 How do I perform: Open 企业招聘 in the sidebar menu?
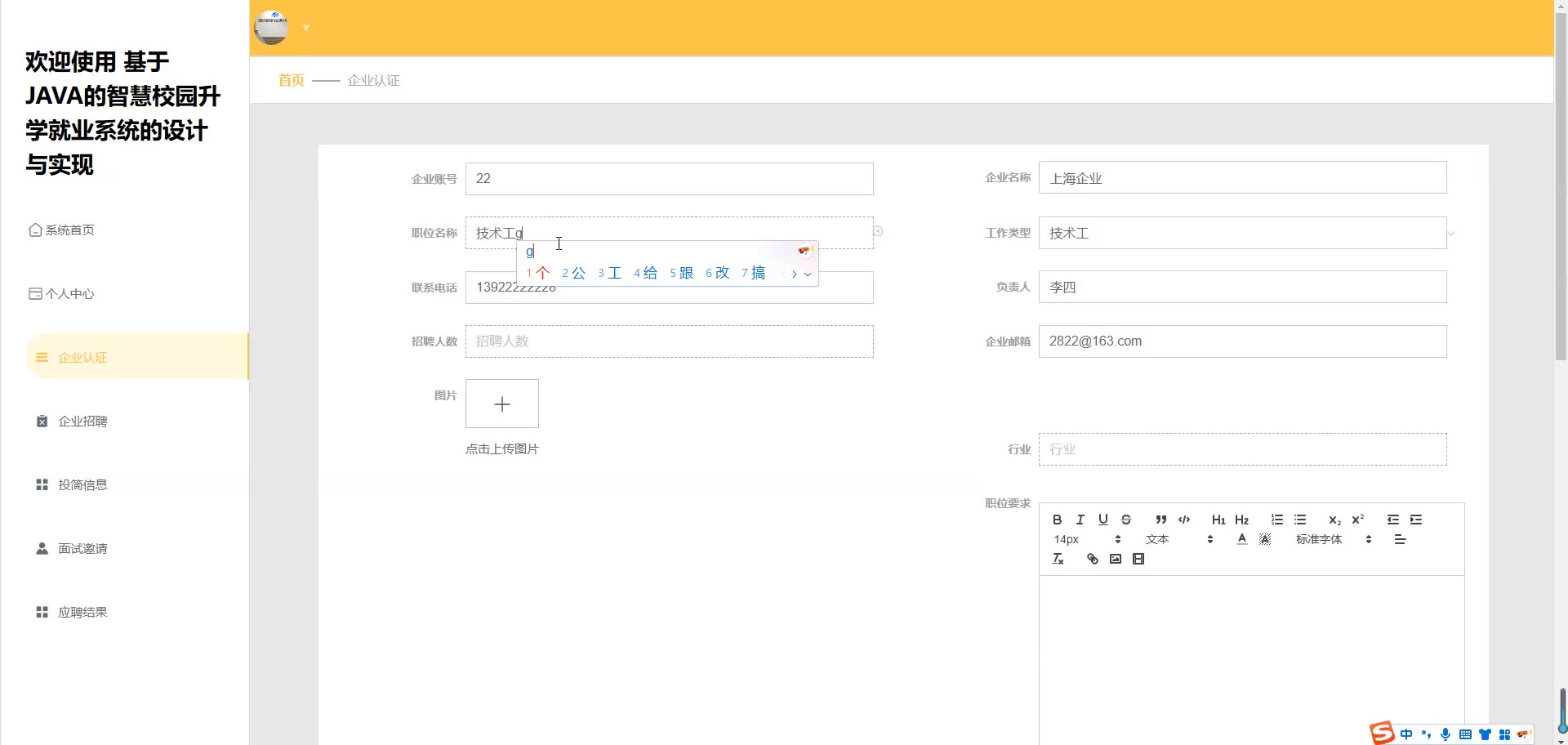click(x=82, y=422)
